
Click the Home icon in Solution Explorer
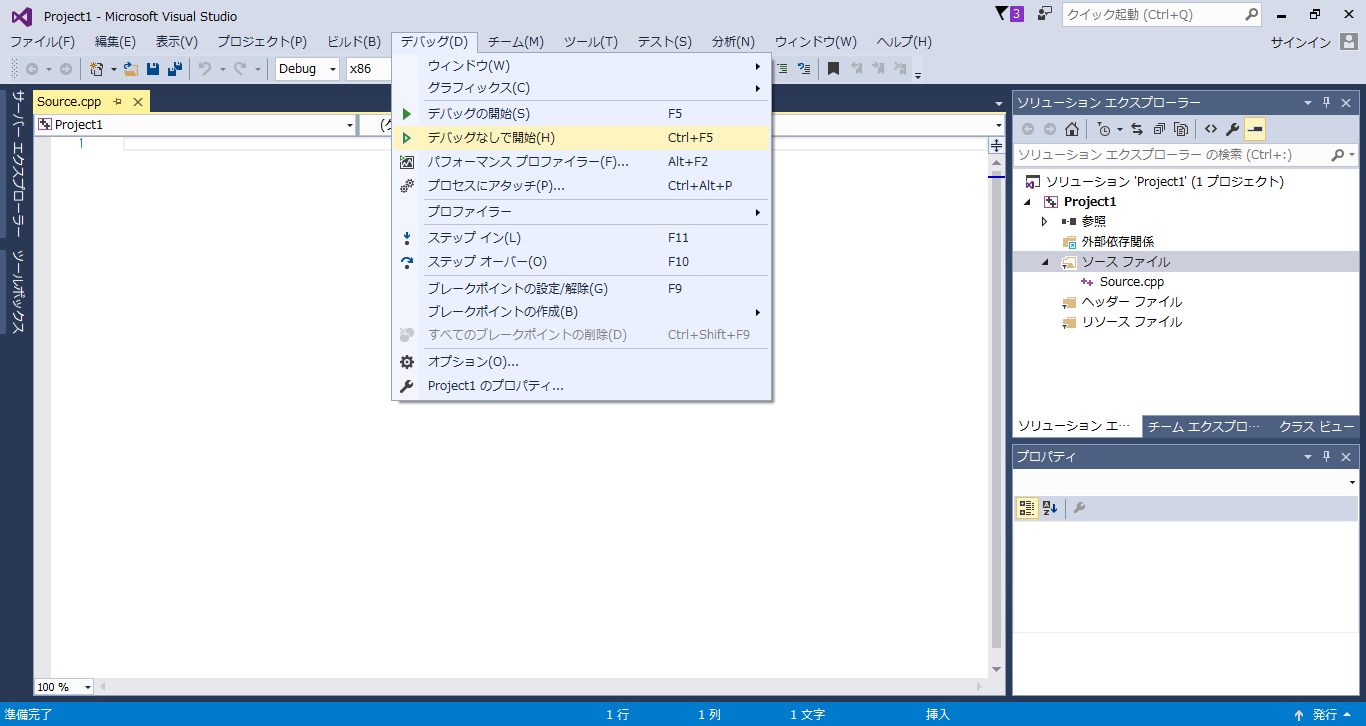(x=1071, y=128)
